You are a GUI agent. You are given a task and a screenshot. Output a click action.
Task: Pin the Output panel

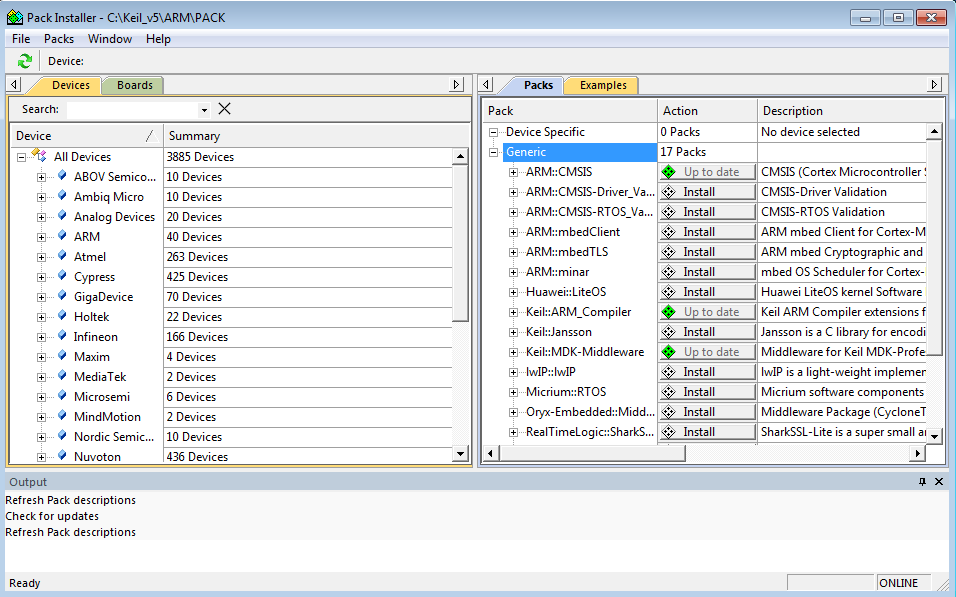tap(922, 482)
